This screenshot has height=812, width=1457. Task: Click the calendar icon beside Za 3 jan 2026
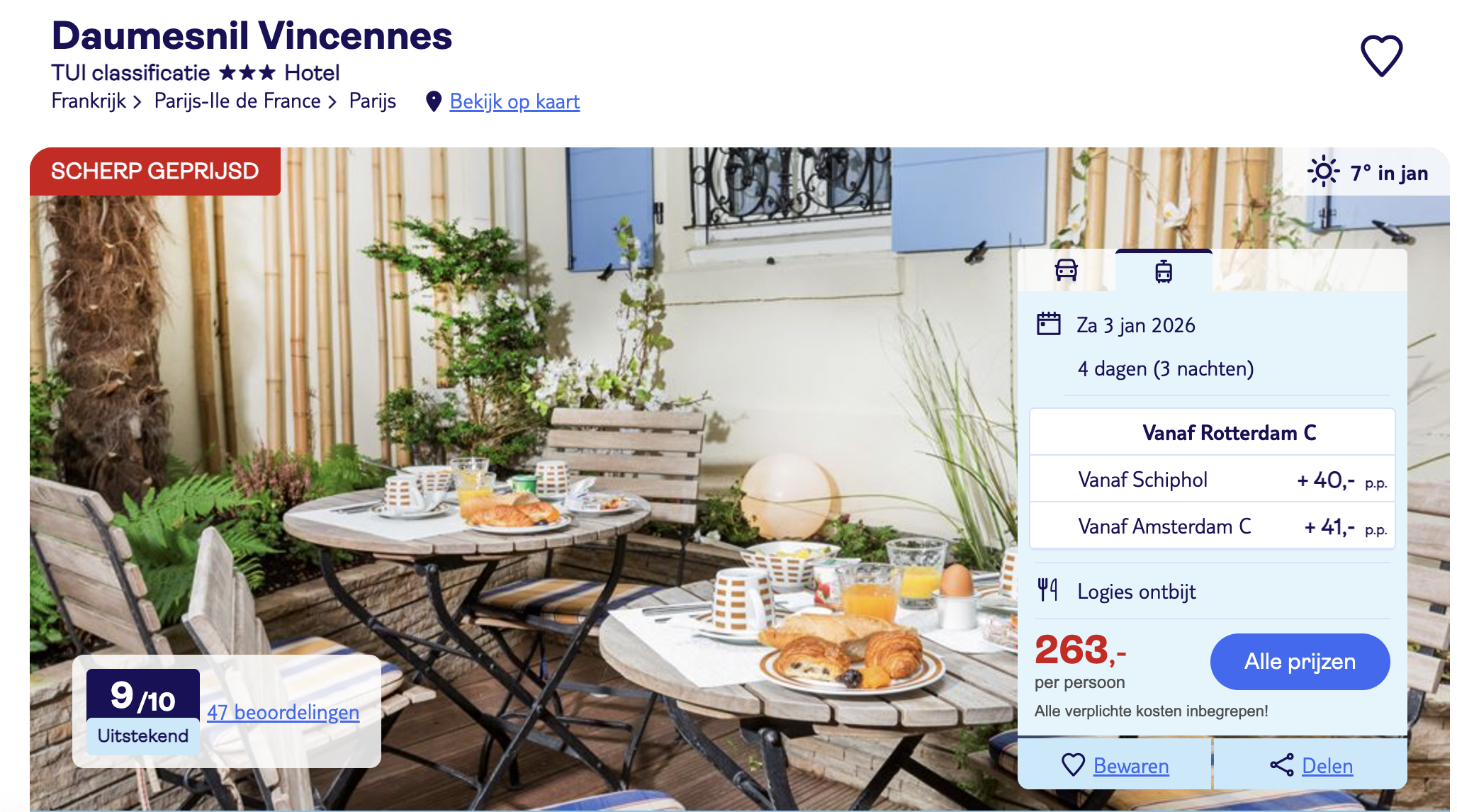pos(1048,324)
